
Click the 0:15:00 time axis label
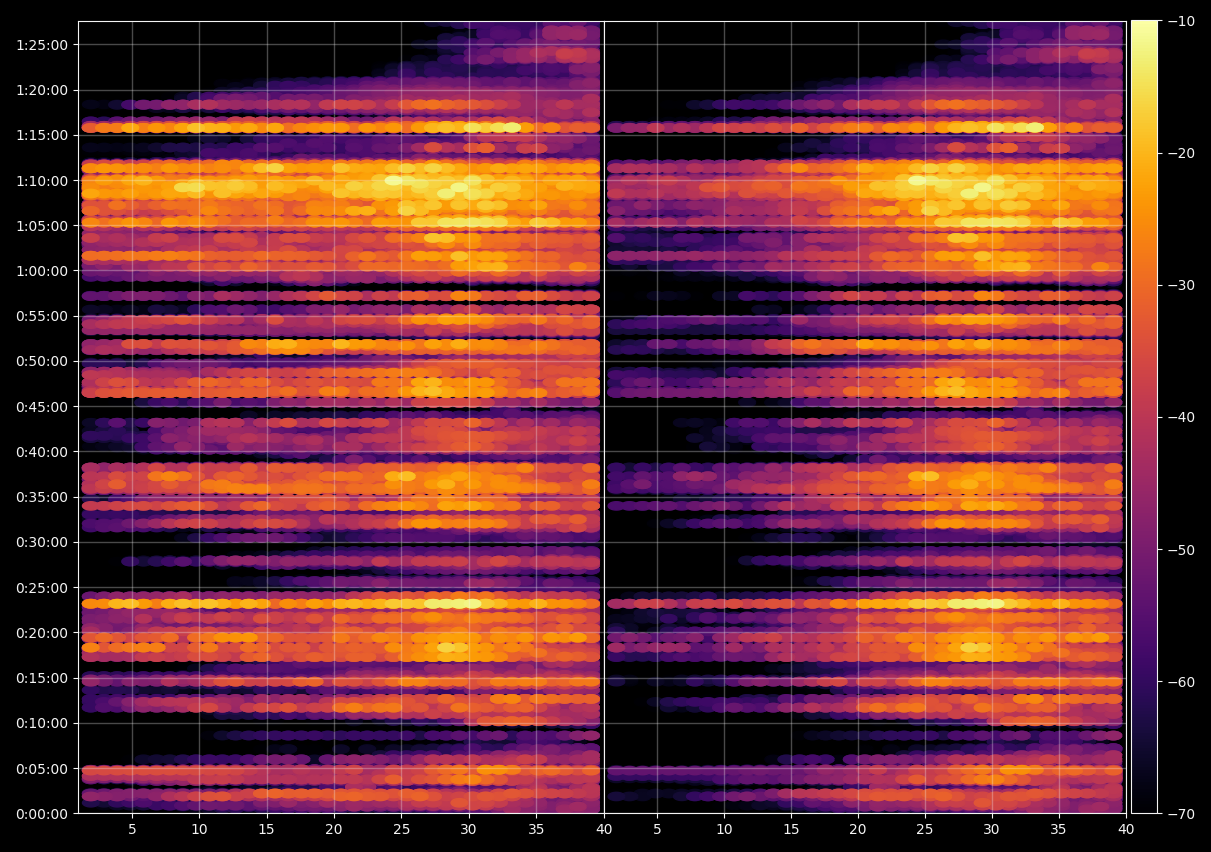coord(42,678)
